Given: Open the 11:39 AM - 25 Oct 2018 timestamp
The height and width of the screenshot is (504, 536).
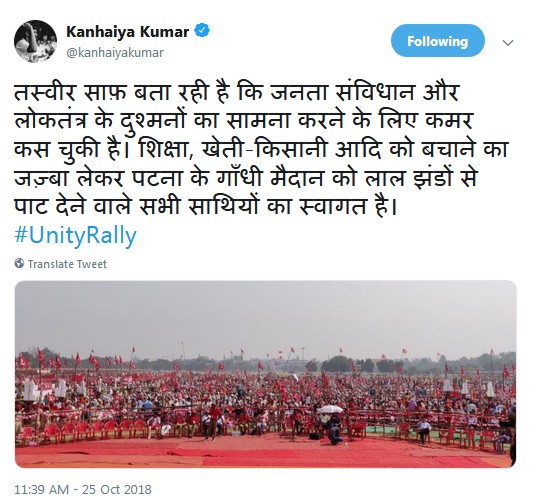Looking at the screenshot, I should click(x=83, y=489).
